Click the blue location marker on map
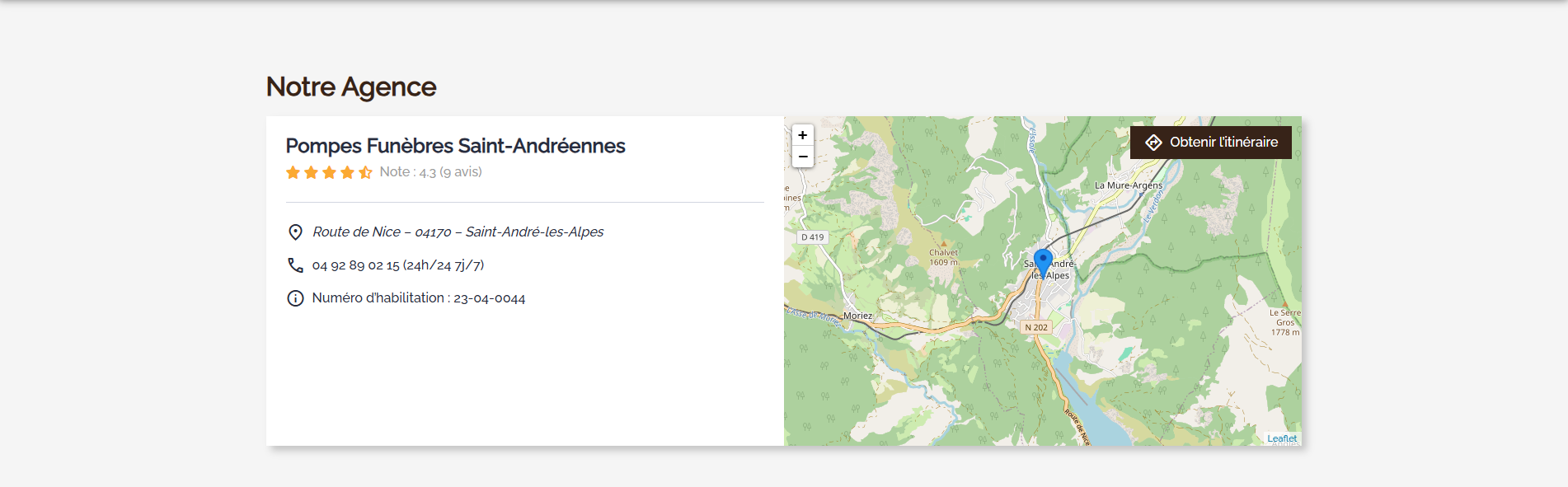Image resolution: width=1568 pixels, height=487 pixels. pyautogui.click(x=1043, y=262)
